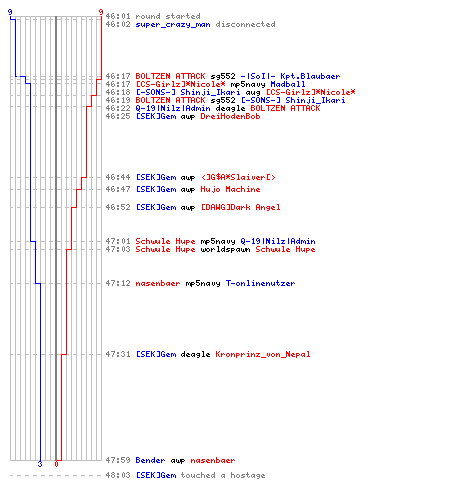Click red team final count 0 marker

[56, 464]
